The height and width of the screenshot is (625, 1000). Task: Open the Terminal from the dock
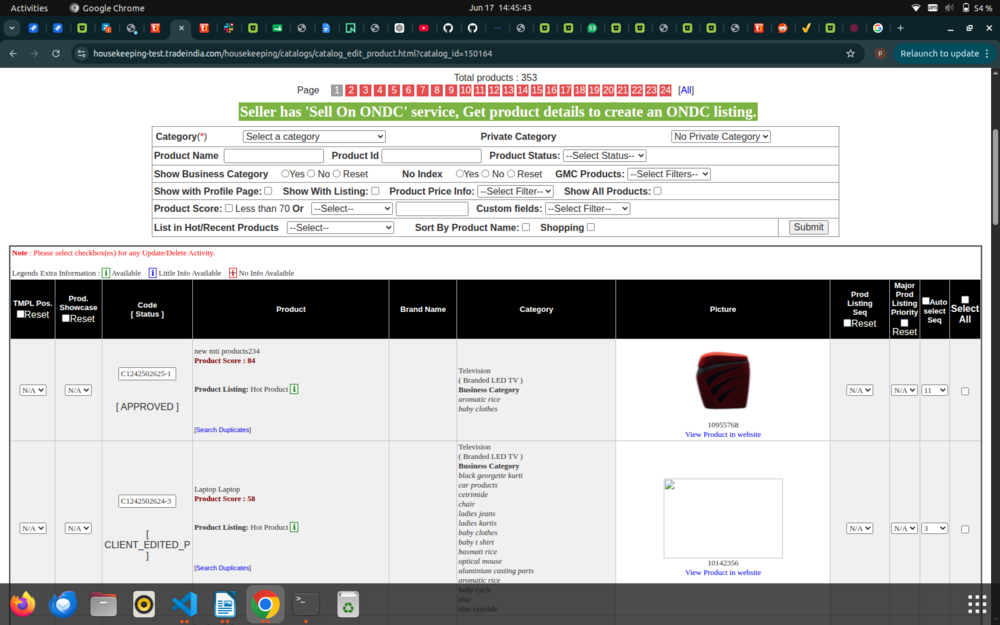[306, 604]
